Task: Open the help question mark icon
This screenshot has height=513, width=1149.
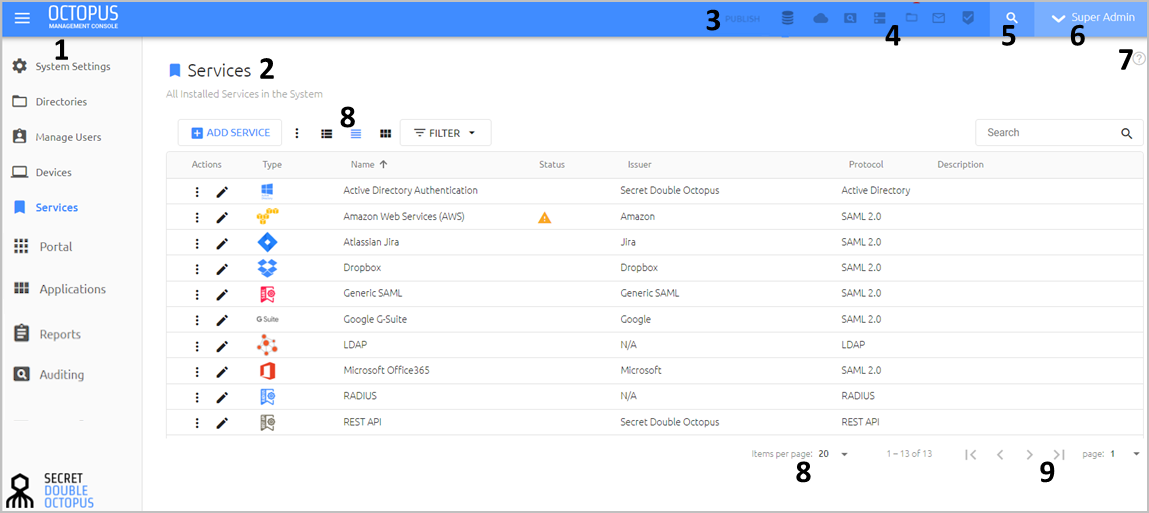Action: 1139,59
